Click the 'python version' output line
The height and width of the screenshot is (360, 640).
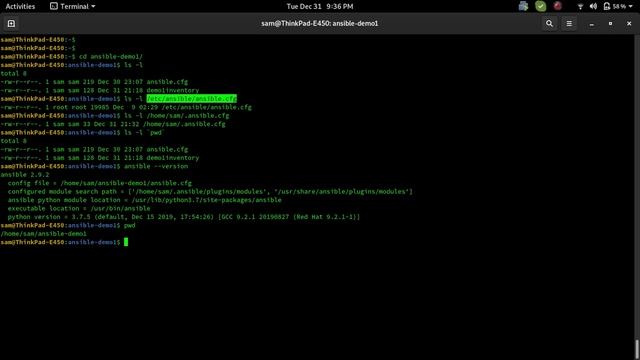[184, 217]
